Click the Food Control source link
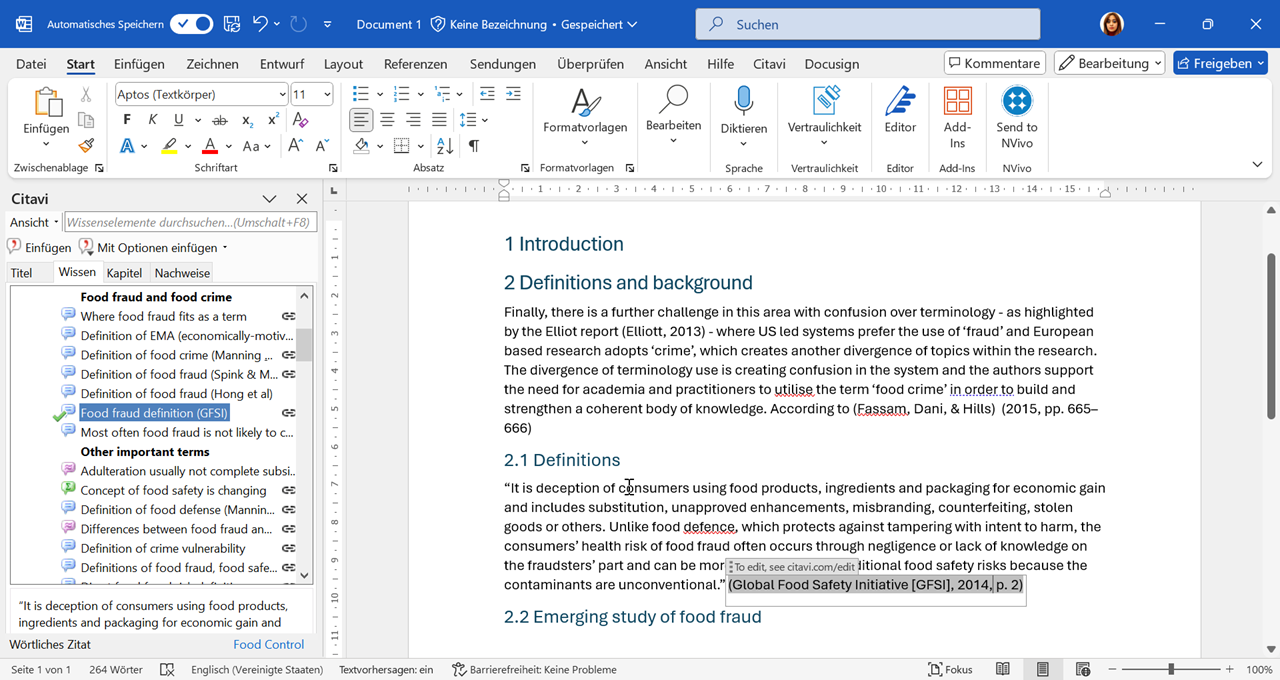The width and height of the screenshot is (1280, 680). (268, 645)
